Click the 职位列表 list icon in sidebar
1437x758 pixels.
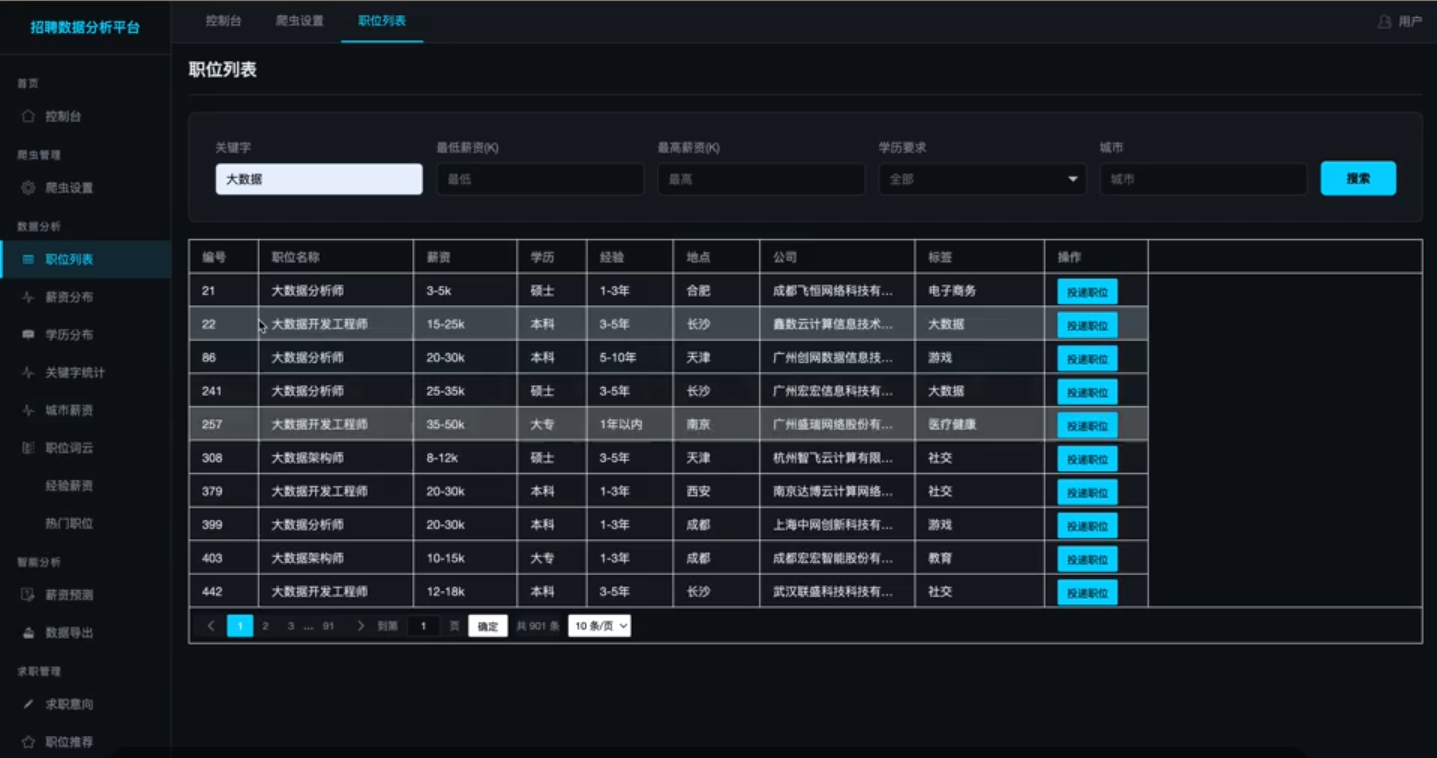click(28, 260)
